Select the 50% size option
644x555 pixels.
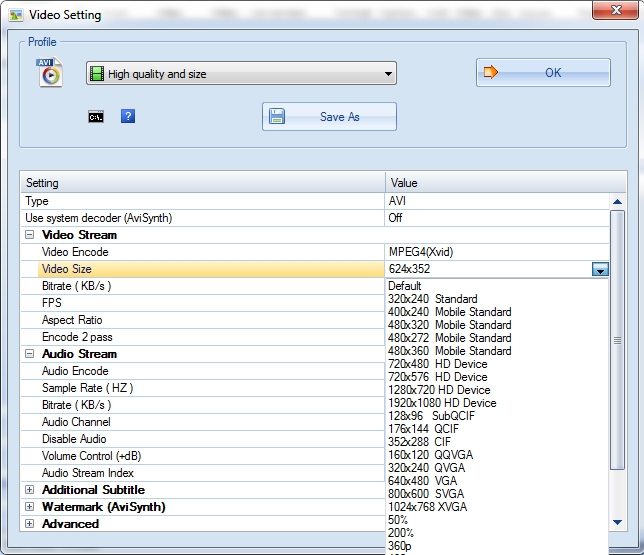point(497,520)
